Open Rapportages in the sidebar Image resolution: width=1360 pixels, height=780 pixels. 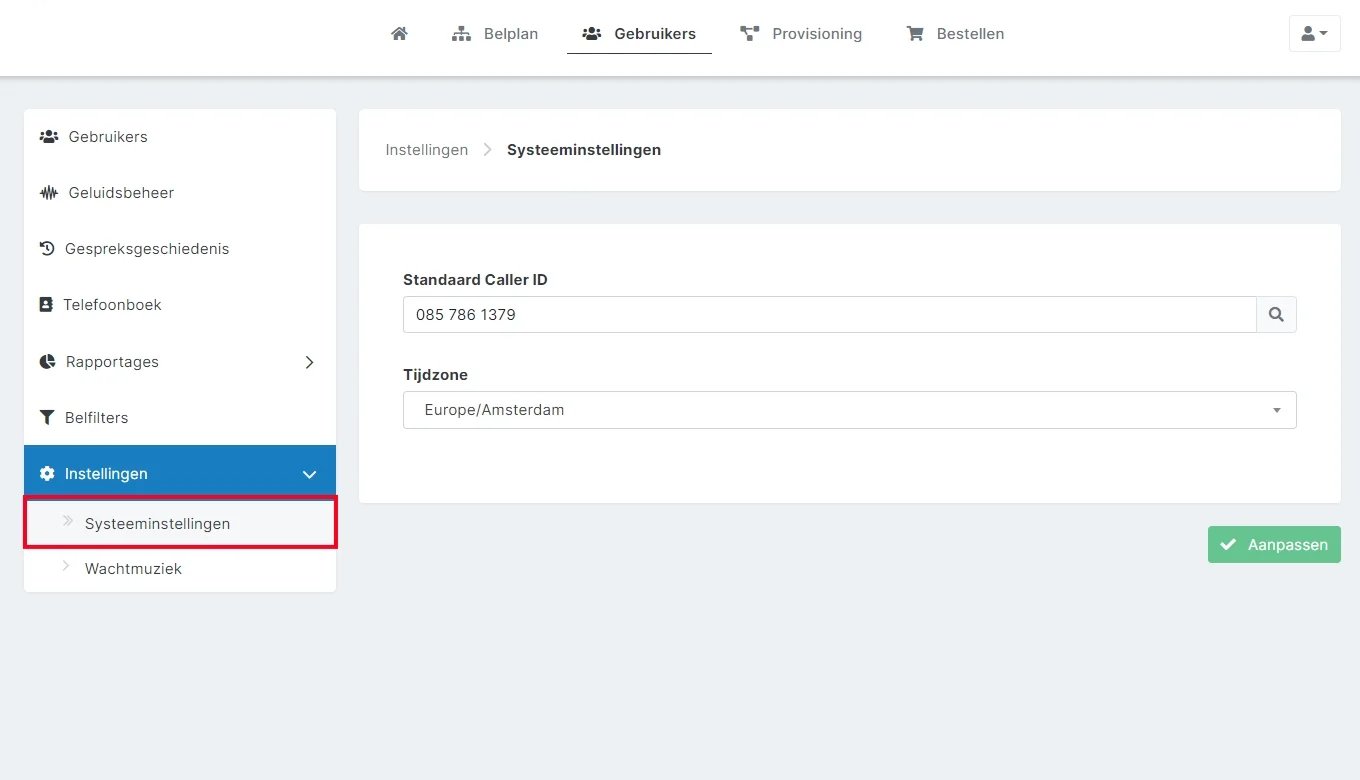click(180, 361)
